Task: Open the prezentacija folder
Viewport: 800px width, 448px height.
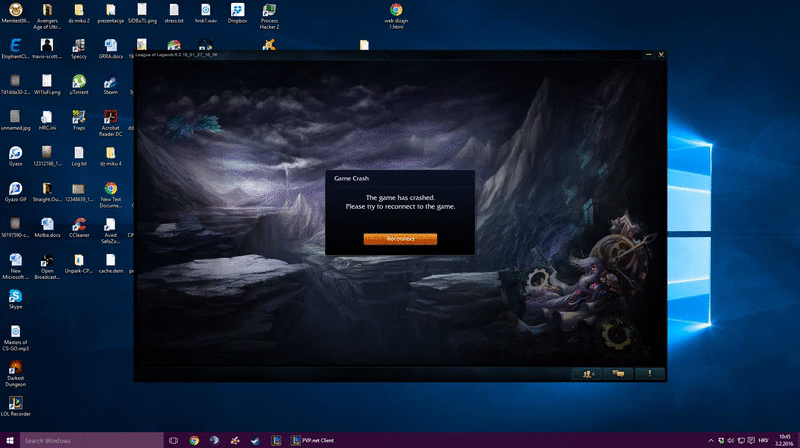Action: (111, 14)
